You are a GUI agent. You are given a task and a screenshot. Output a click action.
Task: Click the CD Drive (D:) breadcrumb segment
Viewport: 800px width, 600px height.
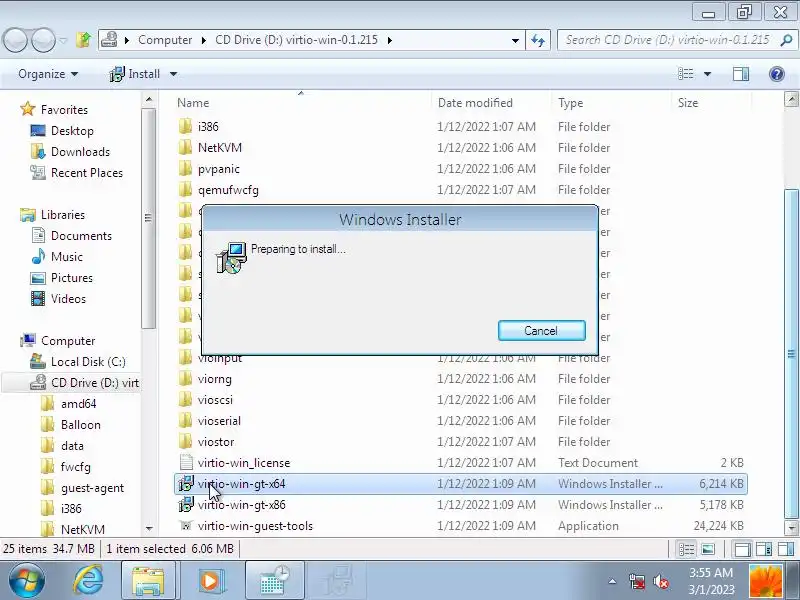click(296, 40)
